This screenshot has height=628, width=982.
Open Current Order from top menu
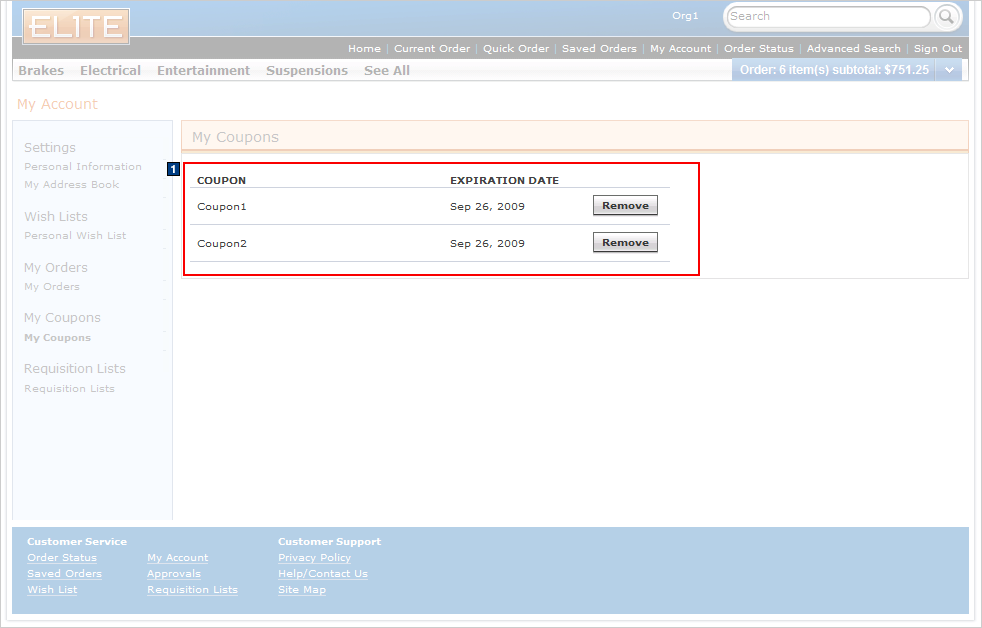point(432,48)
